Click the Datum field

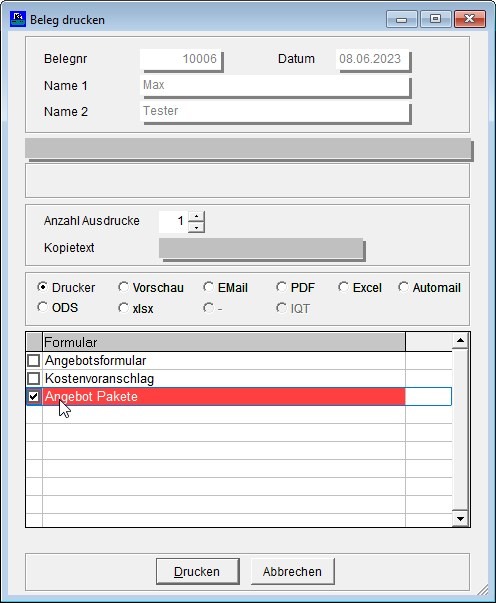[x=372, y=59]
